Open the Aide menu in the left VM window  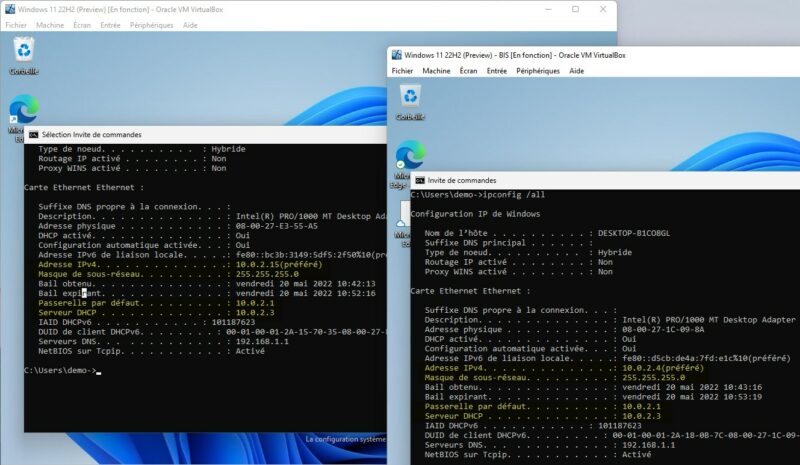pos(190,25)
